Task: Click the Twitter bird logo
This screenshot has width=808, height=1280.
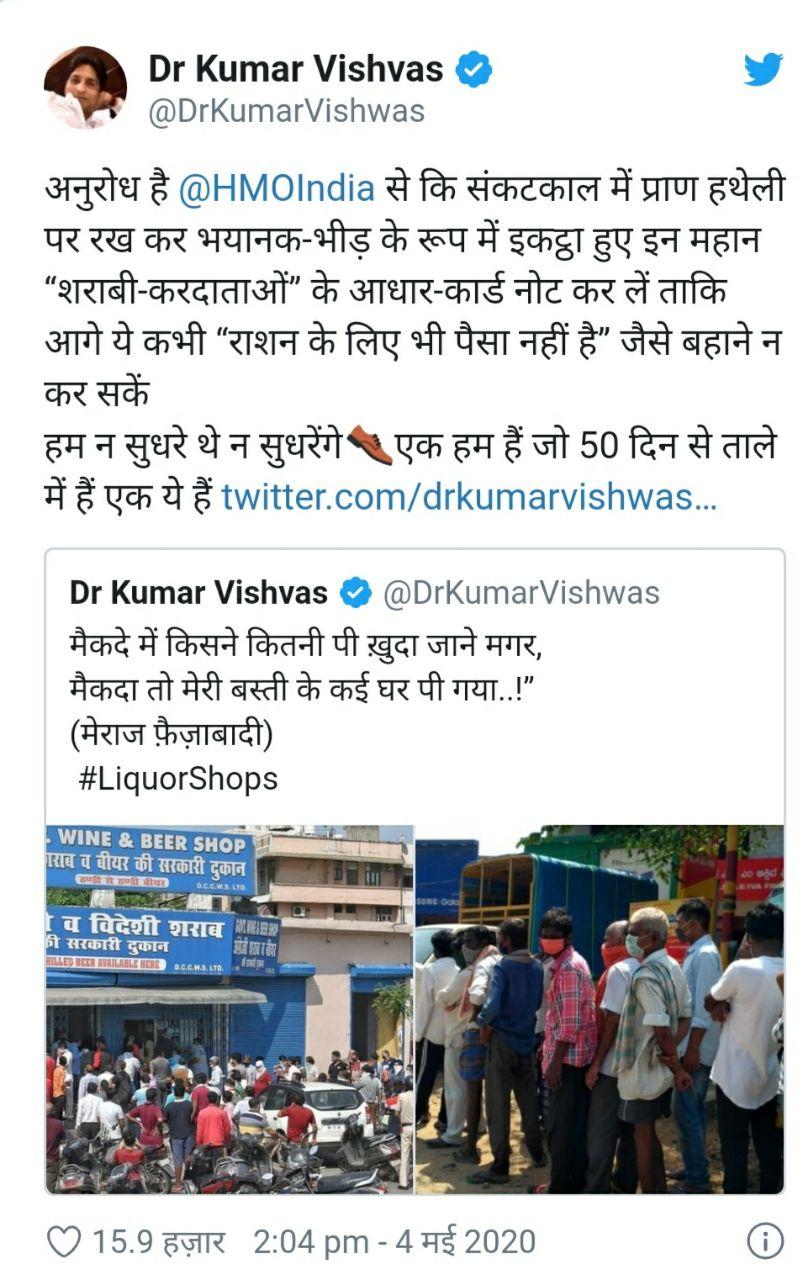Action: pos(763,69)
